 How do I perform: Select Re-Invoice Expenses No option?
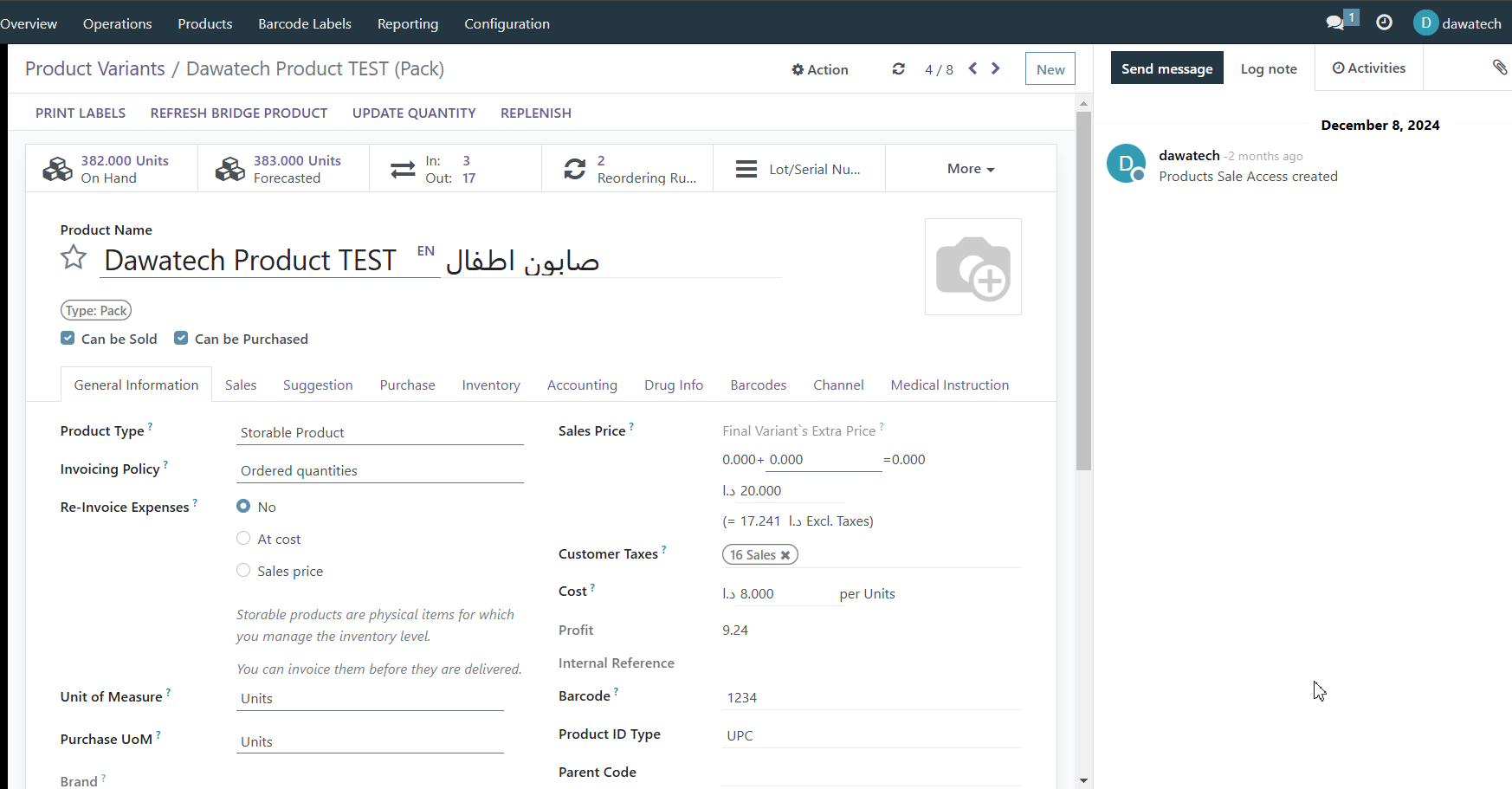click(x=243, y=506)
